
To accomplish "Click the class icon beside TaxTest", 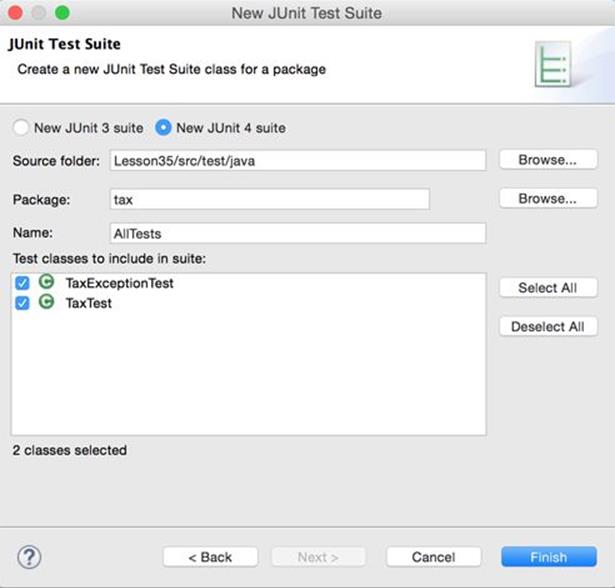I will [x=46, y=302].
